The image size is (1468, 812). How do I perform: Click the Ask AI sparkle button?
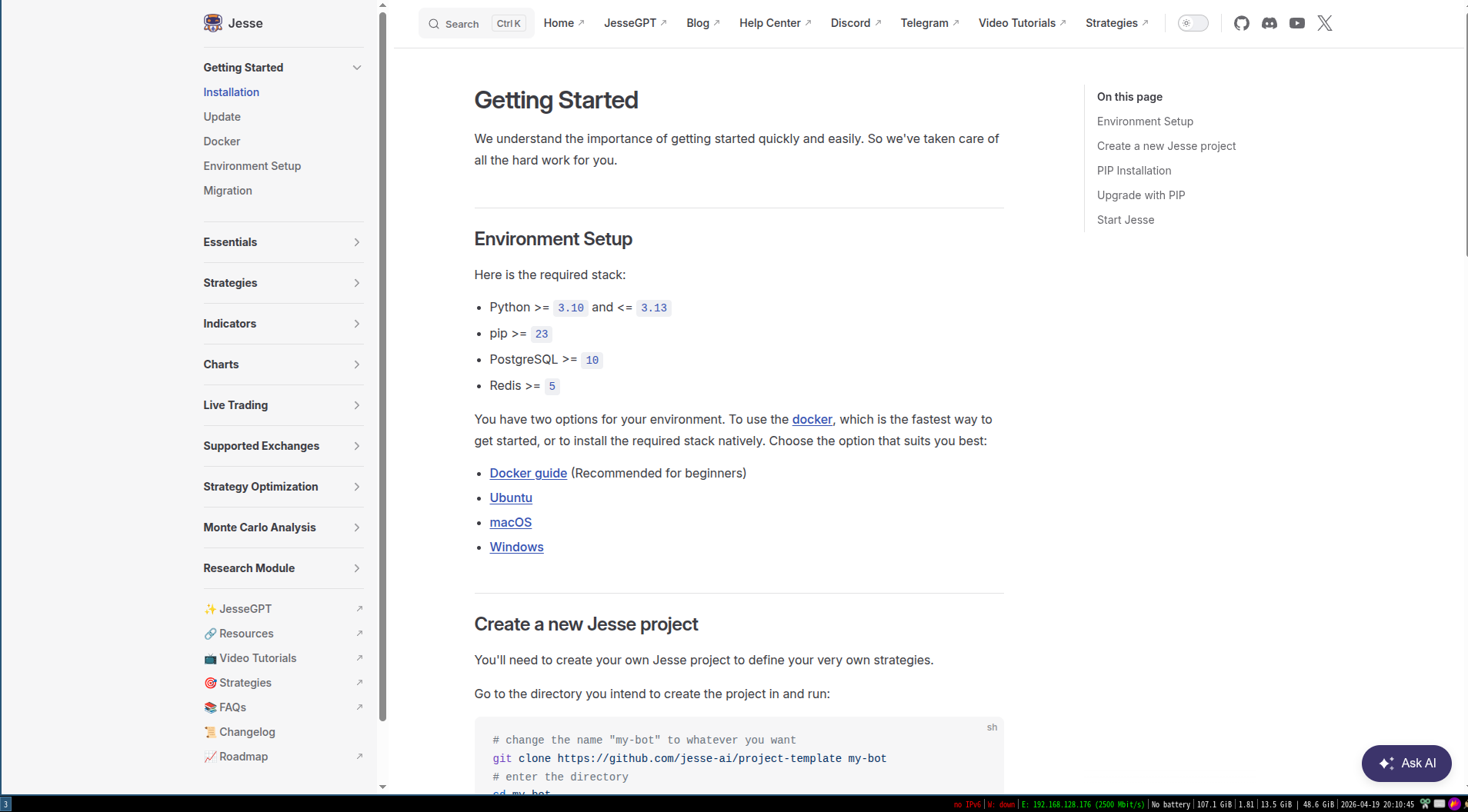tap(1406, 763)
